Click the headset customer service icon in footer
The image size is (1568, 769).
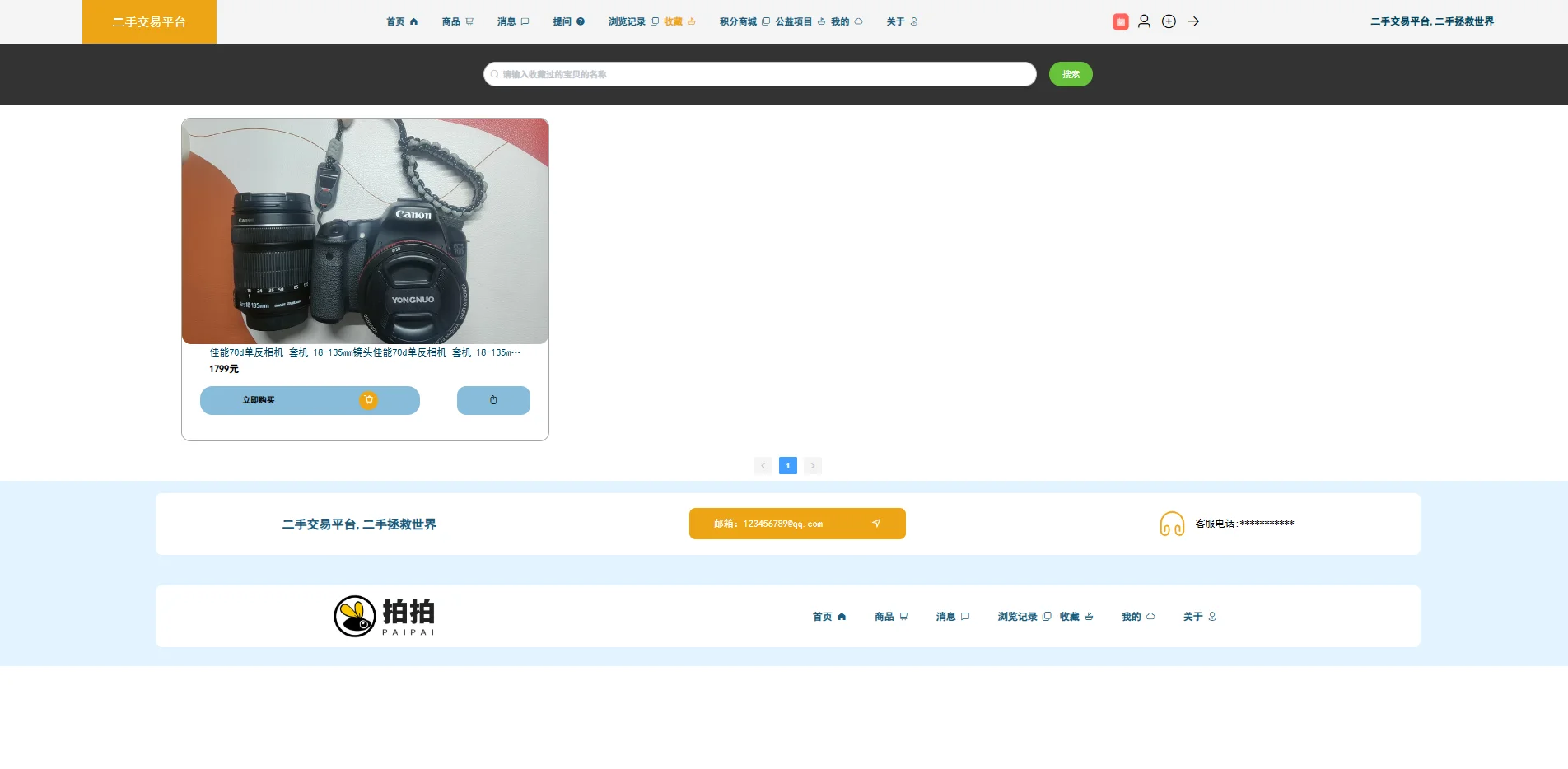point(1171,524)
